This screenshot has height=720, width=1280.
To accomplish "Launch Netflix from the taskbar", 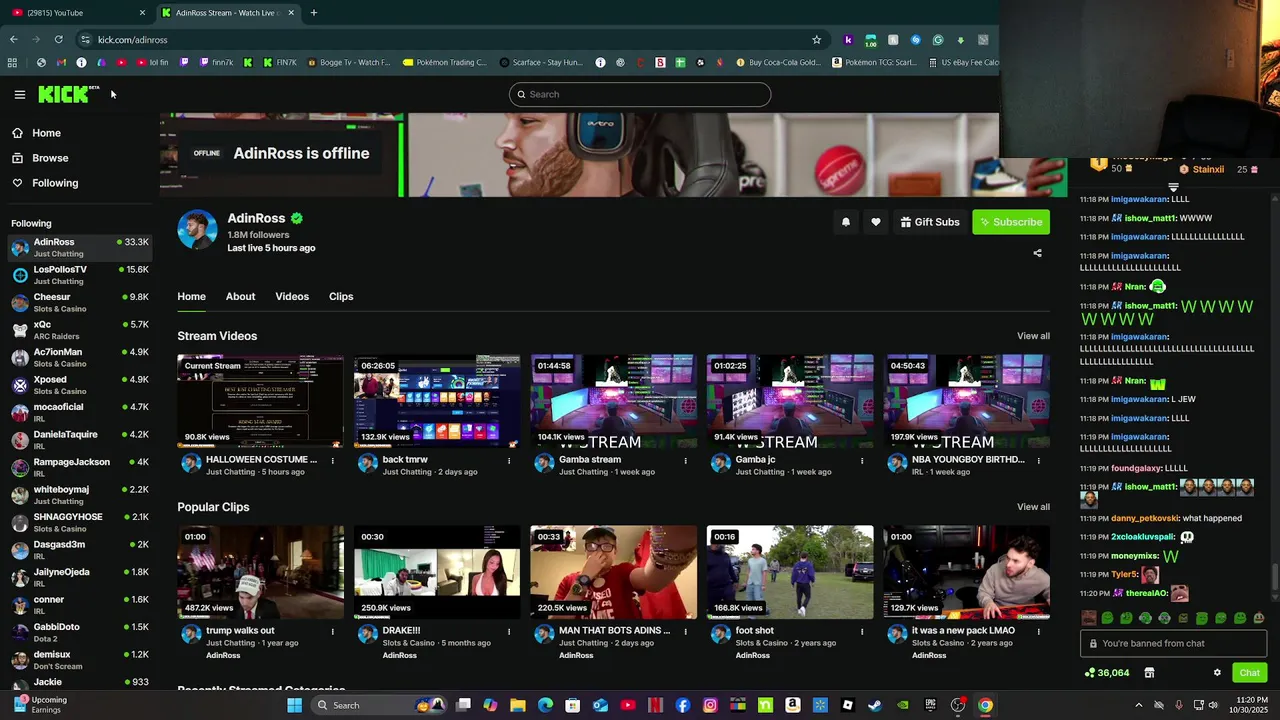I will click(x=656, y=705).
